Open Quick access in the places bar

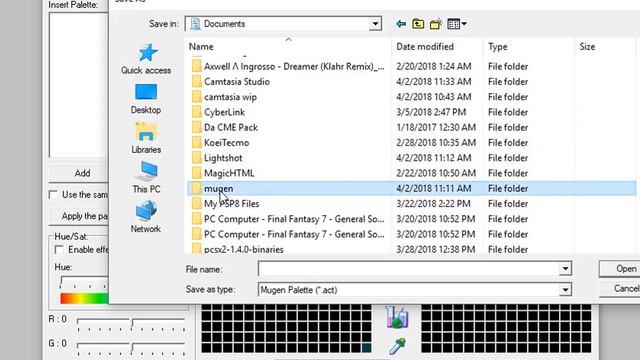[146, 59]
